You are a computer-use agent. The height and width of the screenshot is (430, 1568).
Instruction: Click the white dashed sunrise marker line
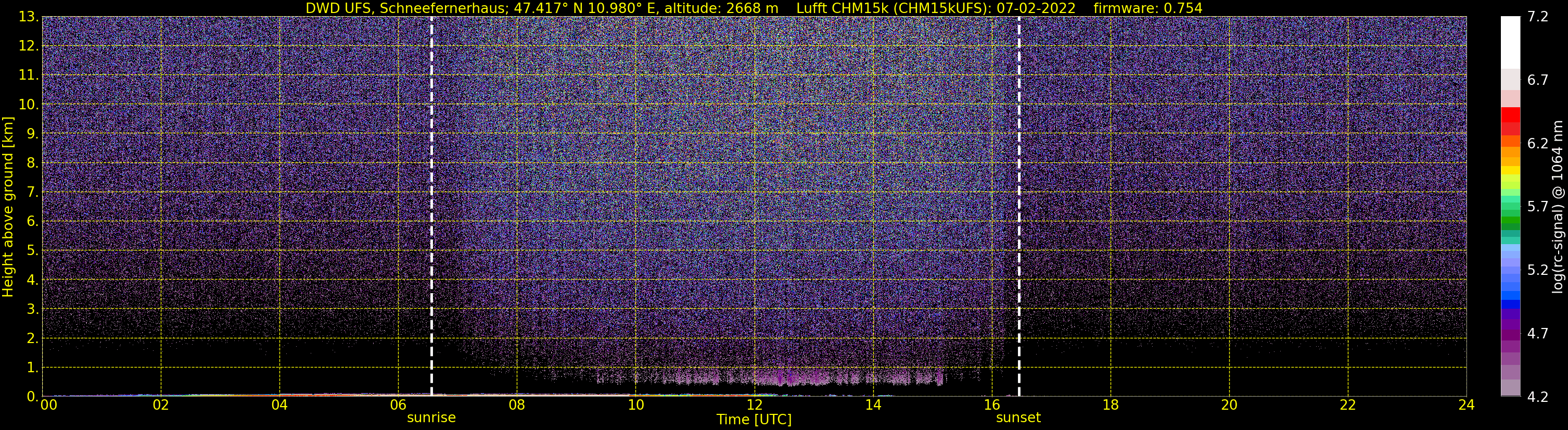431,207
